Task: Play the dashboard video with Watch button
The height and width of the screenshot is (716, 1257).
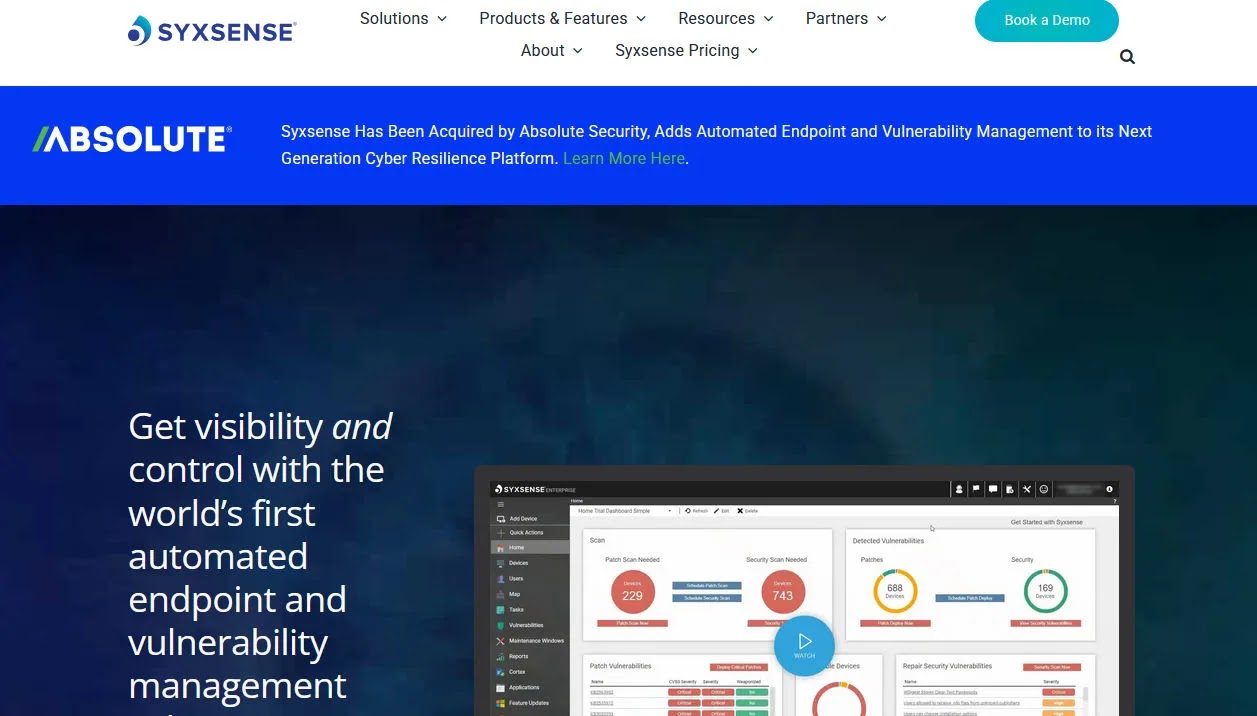Action: tap(804, 646)
